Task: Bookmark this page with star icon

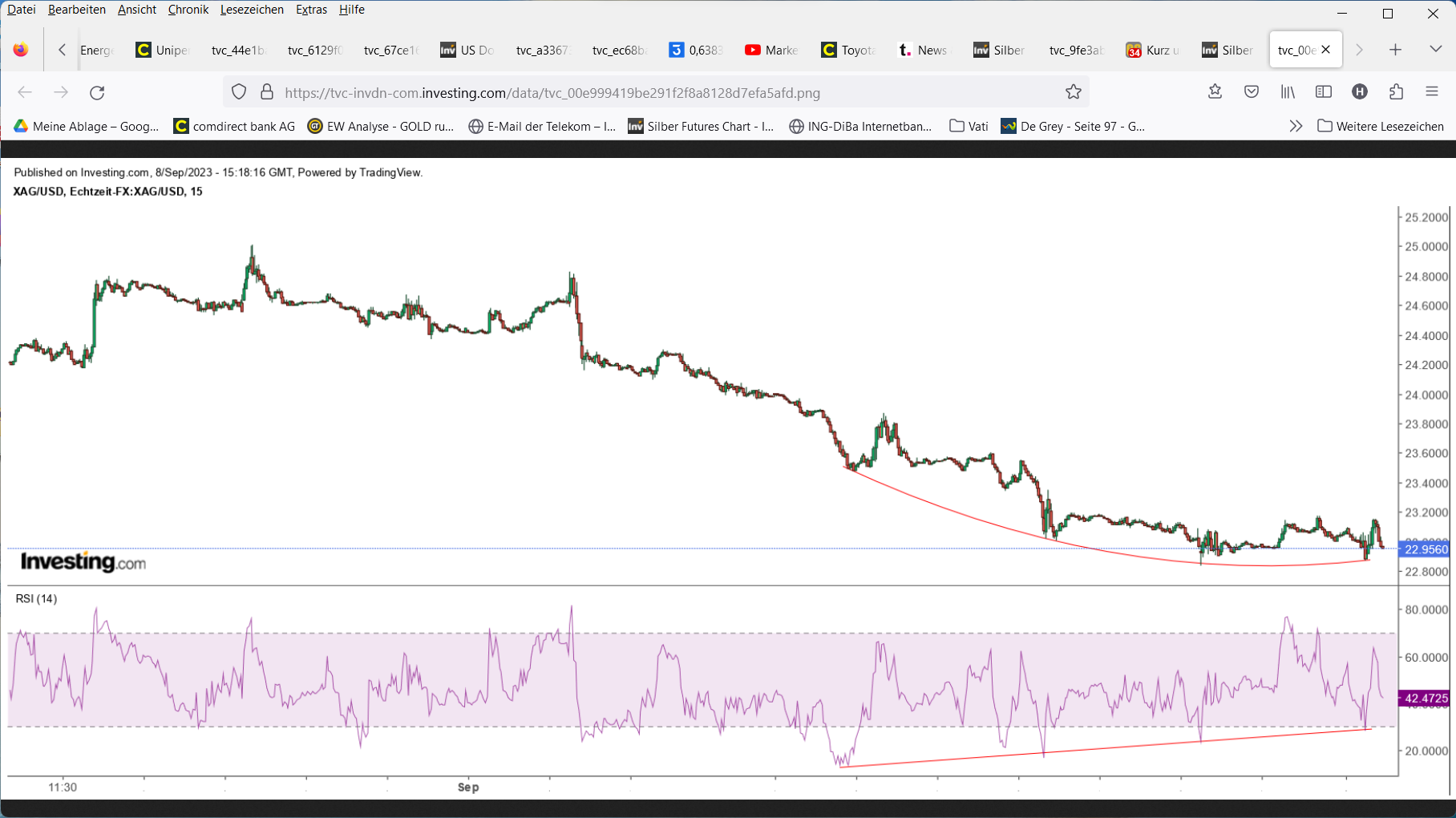Action: [1074, 92]
